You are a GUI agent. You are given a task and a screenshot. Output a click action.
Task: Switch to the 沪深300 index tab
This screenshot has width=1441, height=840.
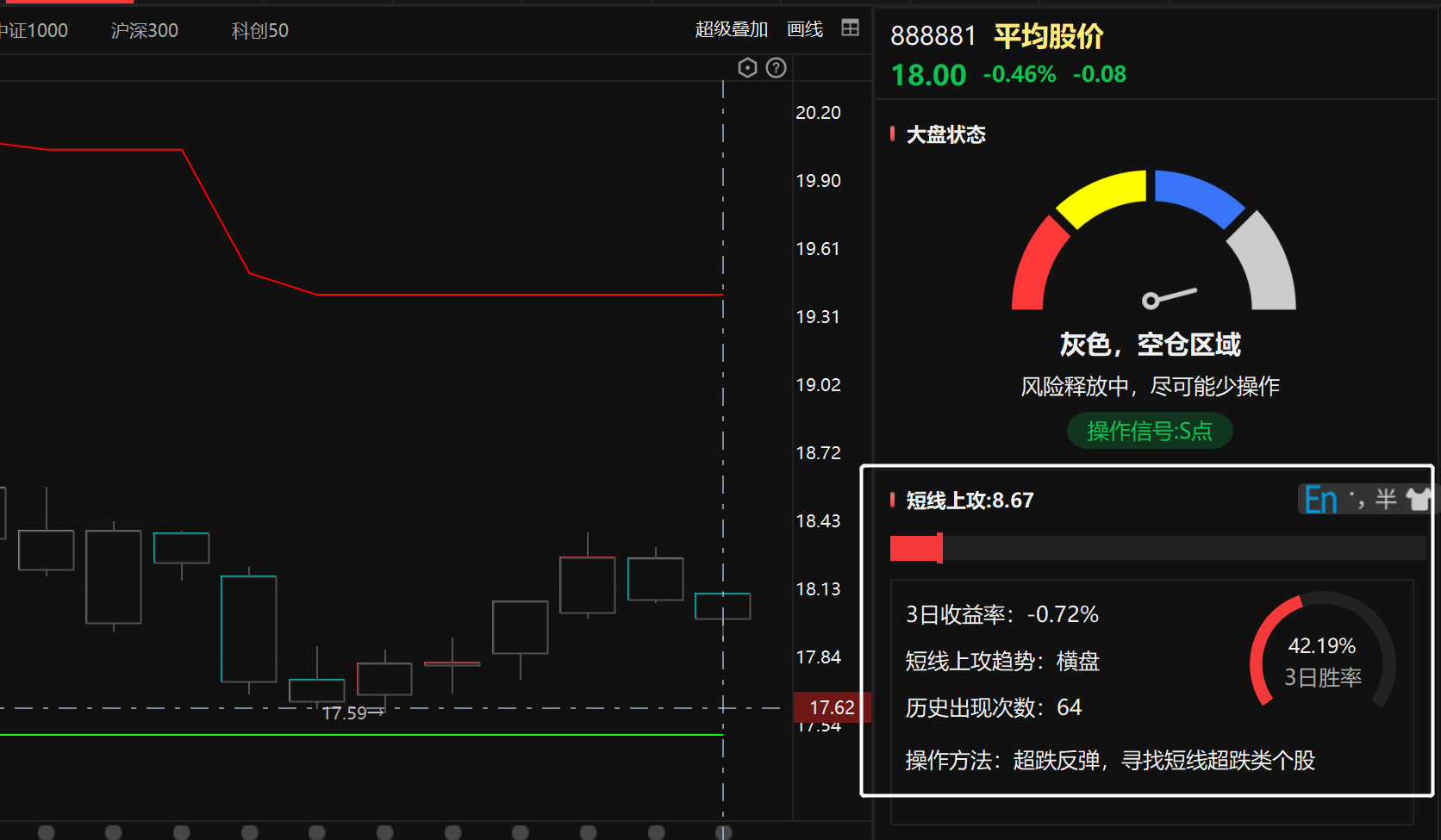tap(144, 31)
